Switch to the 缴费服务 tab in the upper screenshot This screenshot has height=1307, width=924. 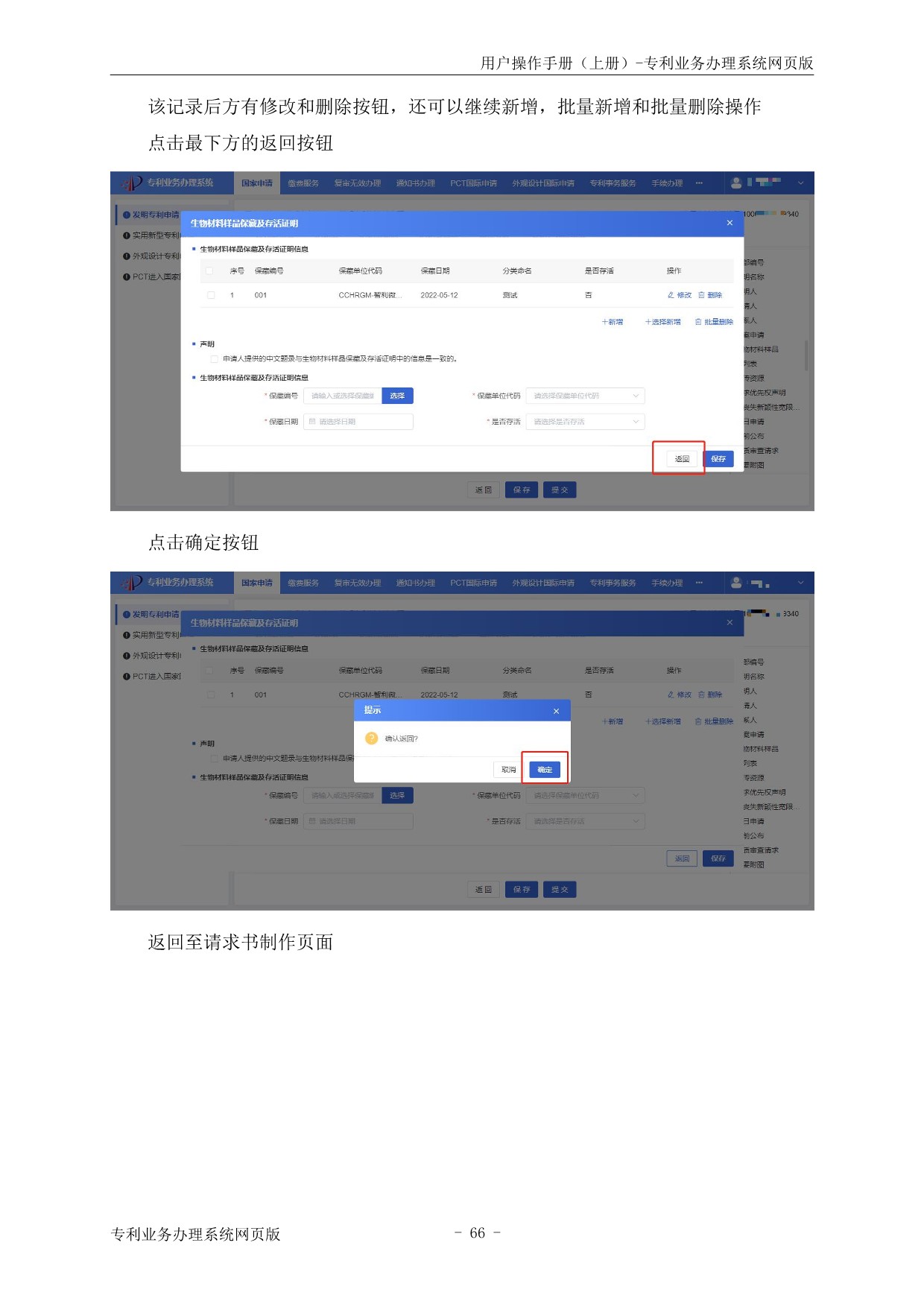[303, 183]
